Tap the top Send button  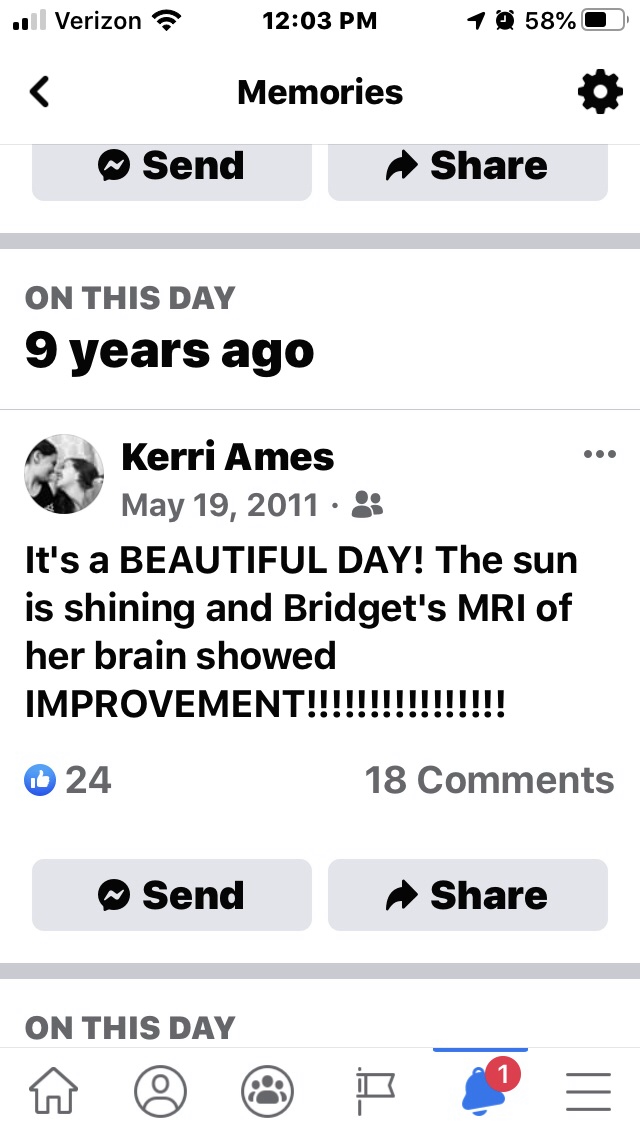pyautogui.click(x=172, y=171)
